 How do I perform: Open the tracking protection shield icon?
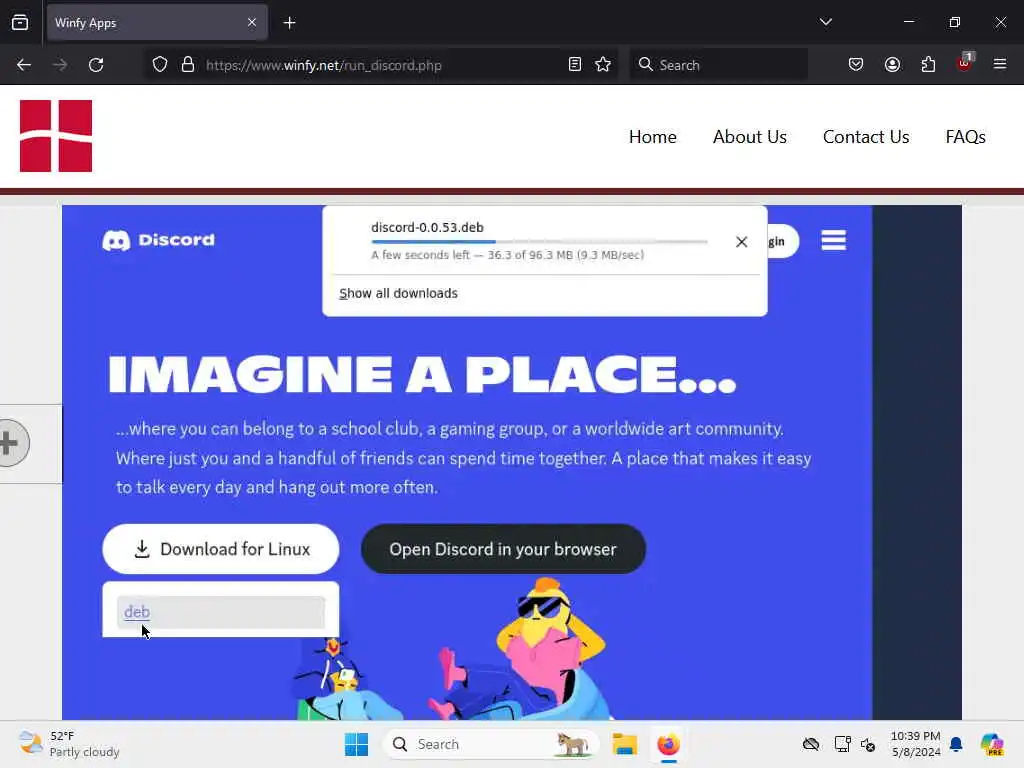pos(160,65)
